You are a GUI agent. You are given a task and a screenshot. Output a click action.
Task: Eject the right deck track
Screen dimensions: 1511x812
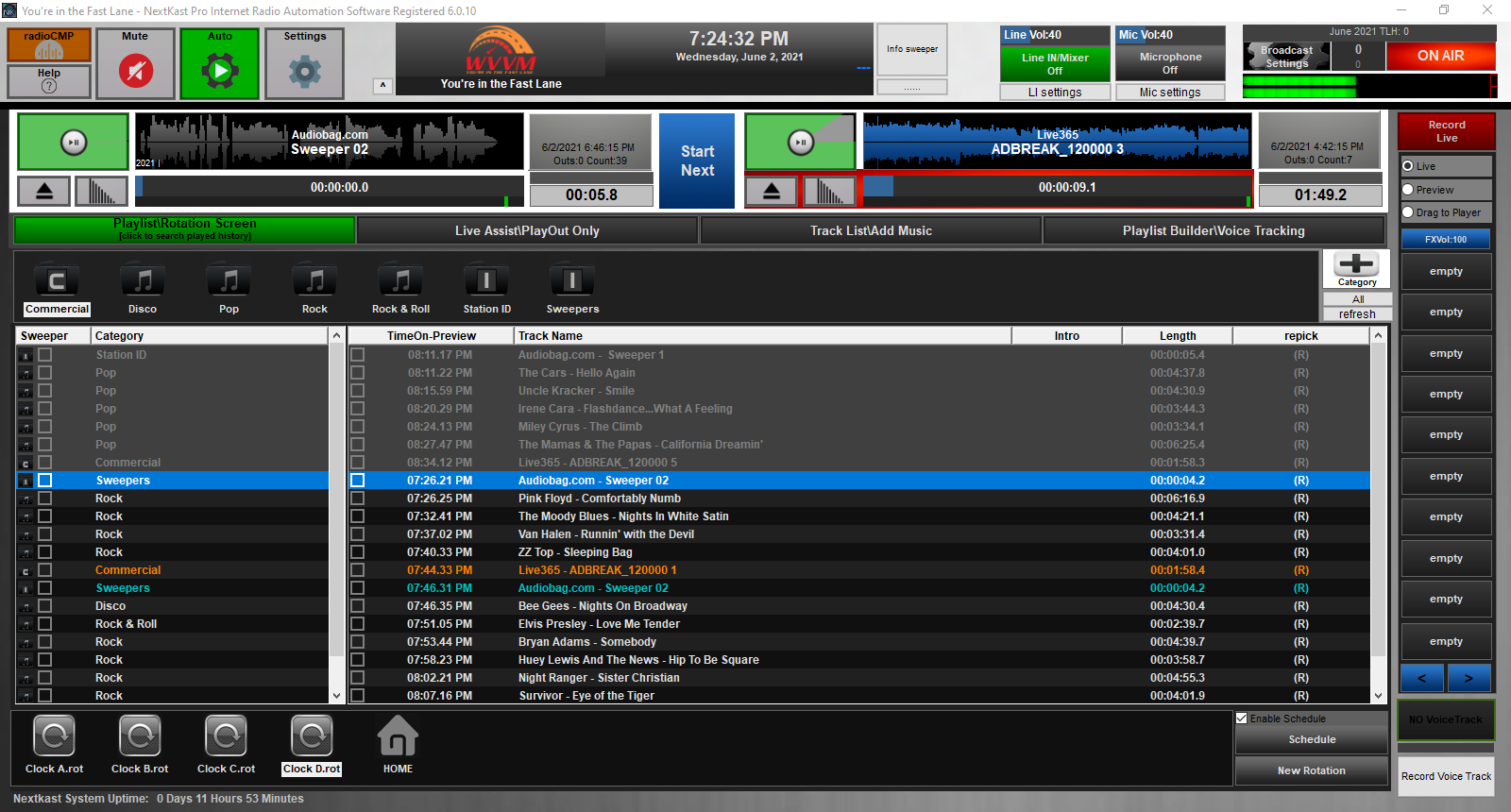tap(772, 192)
